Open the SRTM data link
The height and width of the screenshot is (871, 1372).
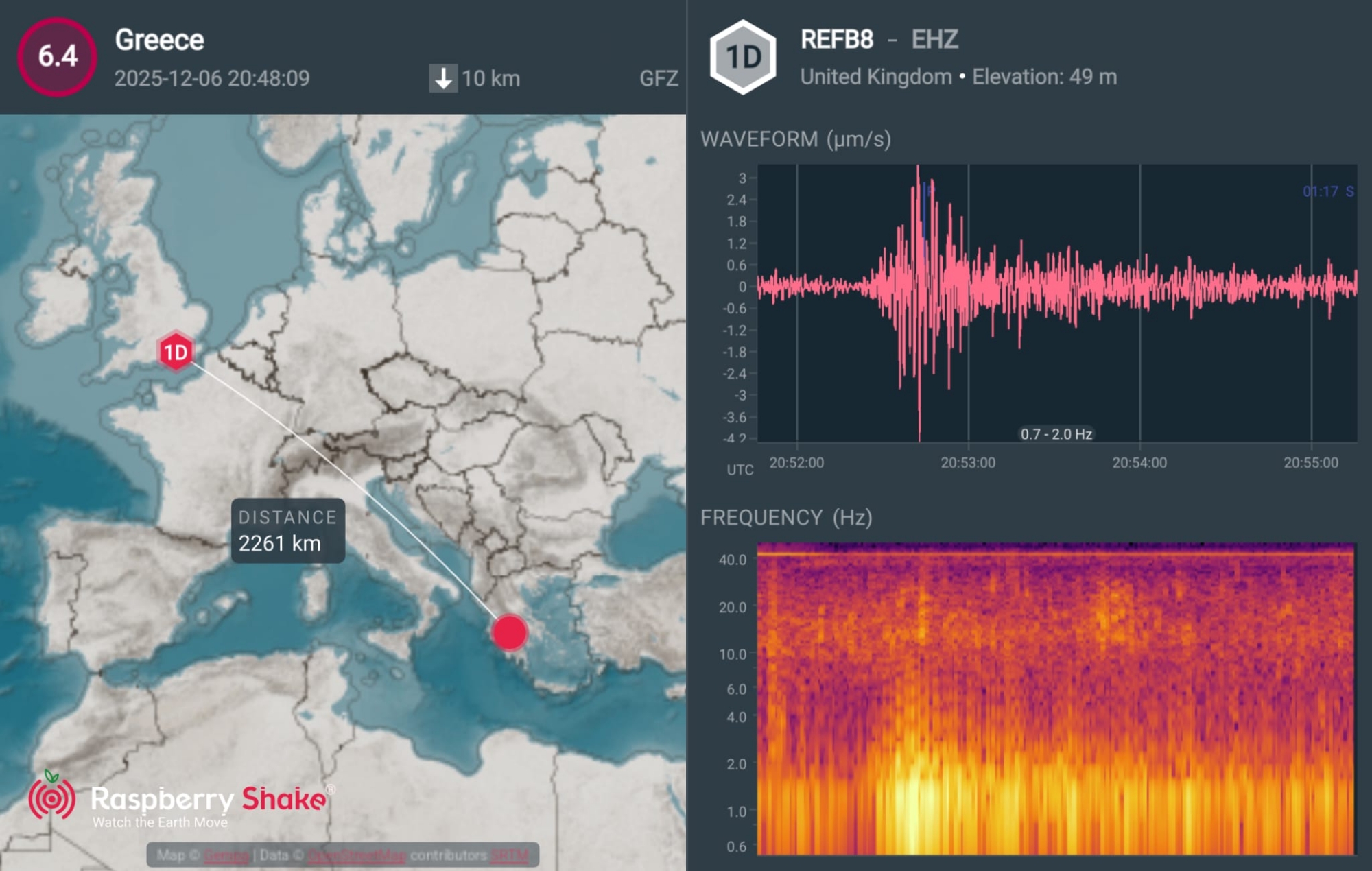pyautogui.click(x=510, y=855)
